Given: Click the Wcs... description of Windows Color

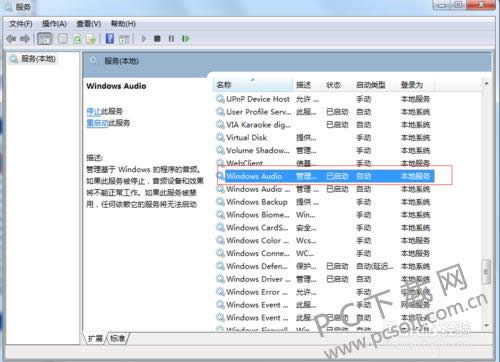Looking at the screenshot, I should point(306,240).
